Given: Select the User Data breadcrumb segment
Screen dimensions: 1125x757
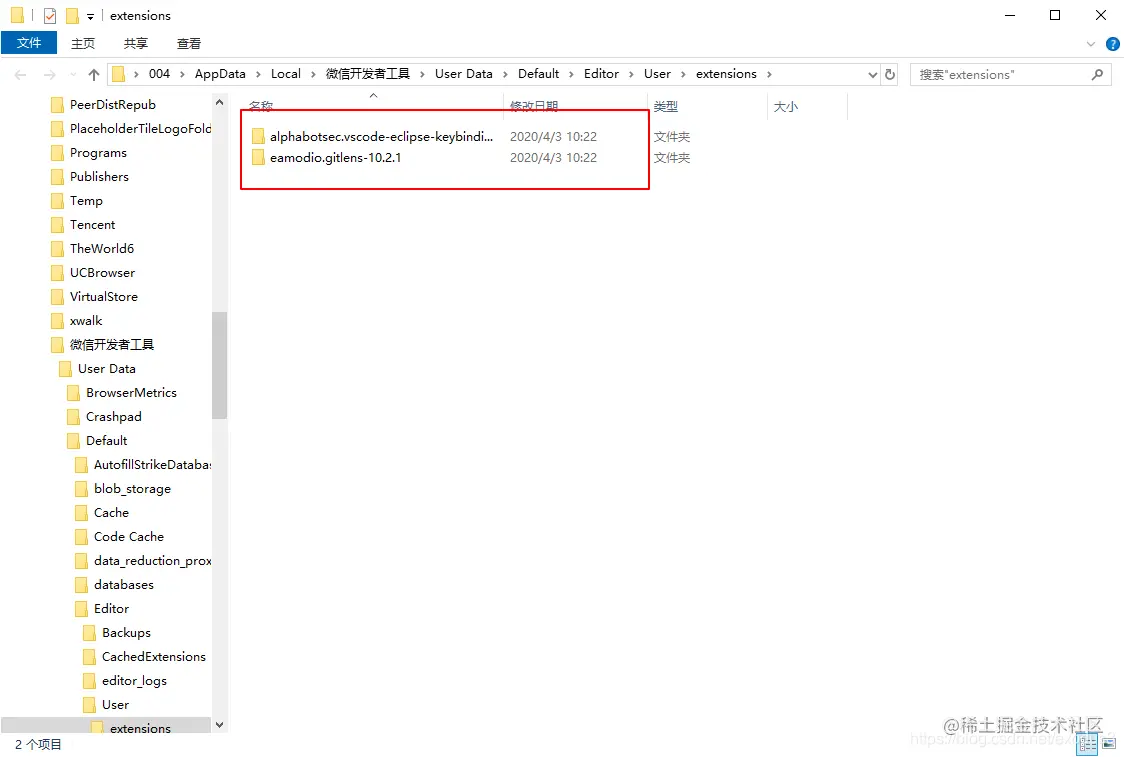Looking at the screenshot, I should [463, 74].
